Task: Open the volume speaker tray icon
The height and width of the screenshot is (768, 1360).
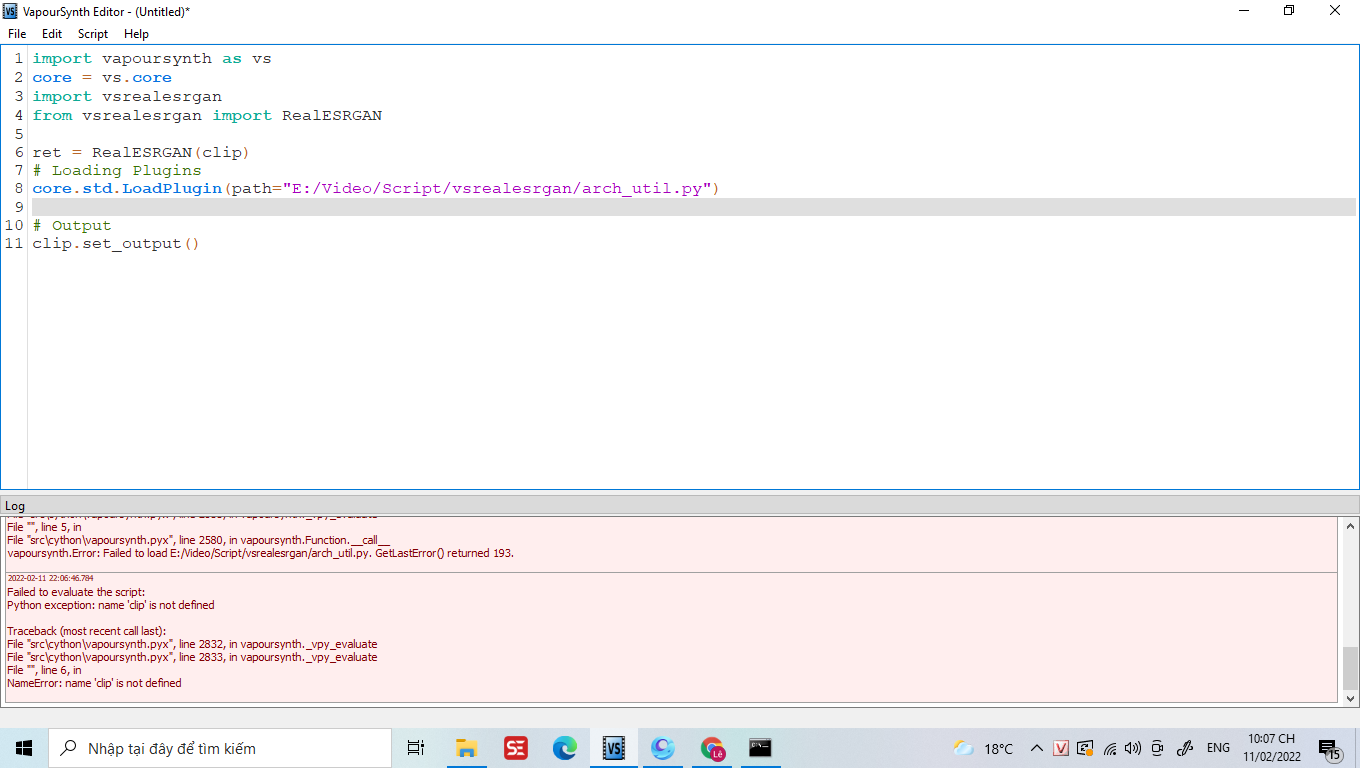Action: 1133,748
